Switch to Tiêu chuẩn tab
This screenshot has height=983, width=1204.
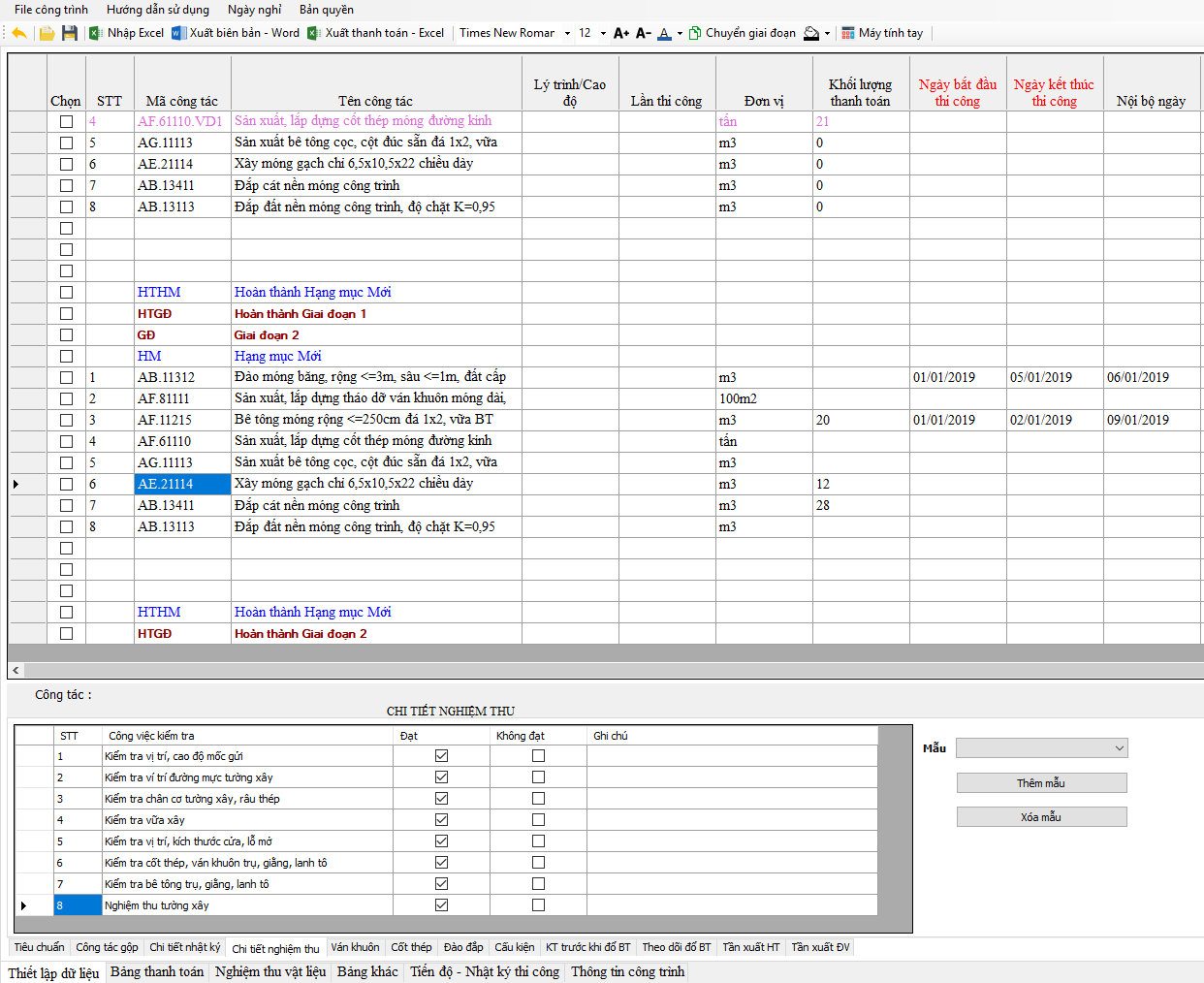click(39, 947)
